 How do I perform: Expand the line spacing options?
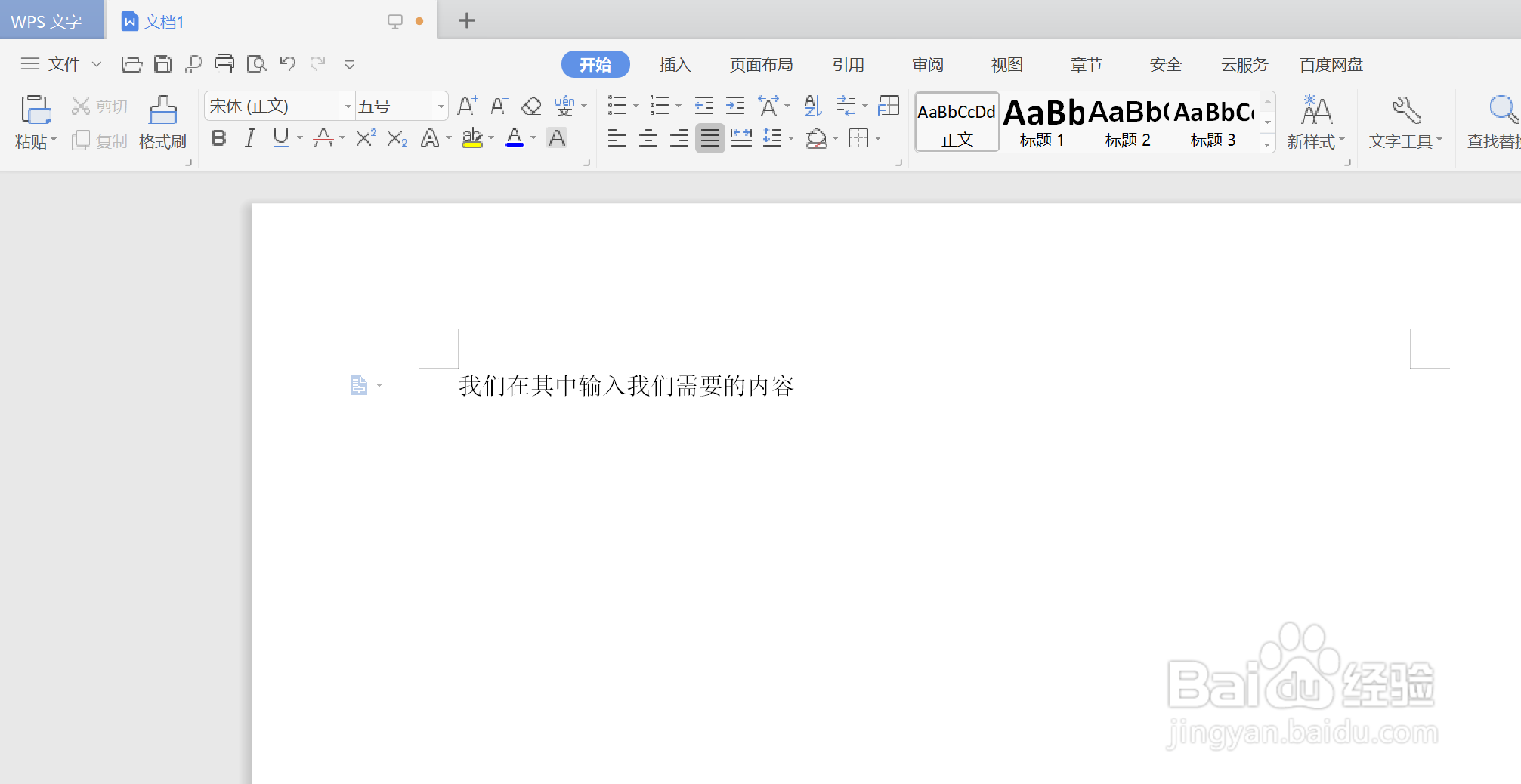[790, 137]
